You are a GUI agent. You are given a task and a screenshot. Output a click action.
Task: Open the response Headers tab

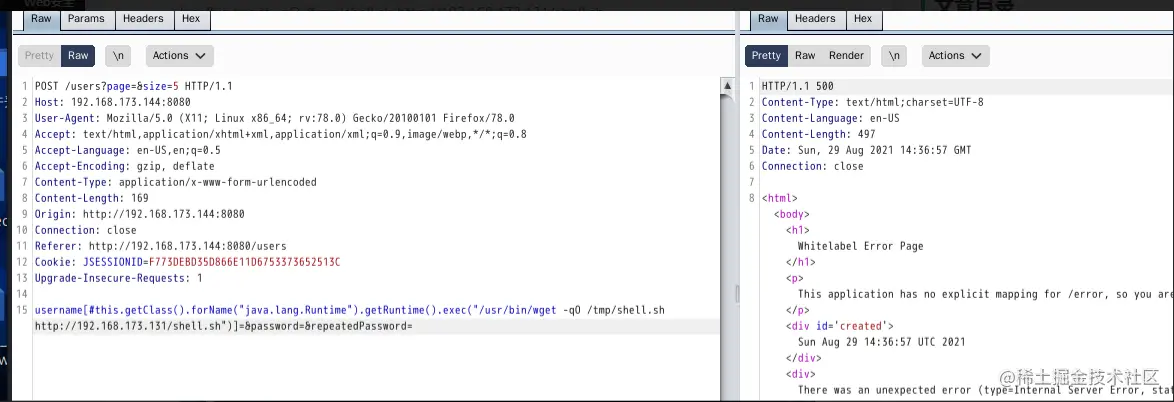point(815,19)
